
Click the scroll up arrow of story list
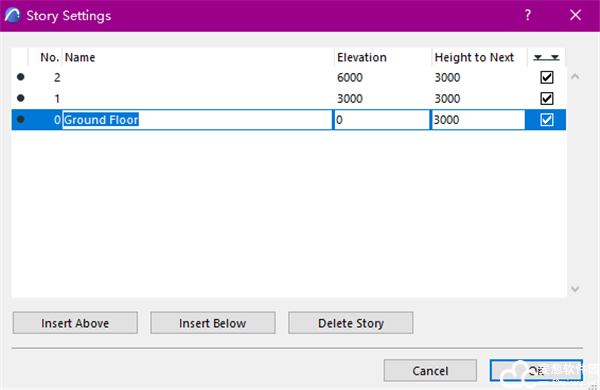point(575,77)
